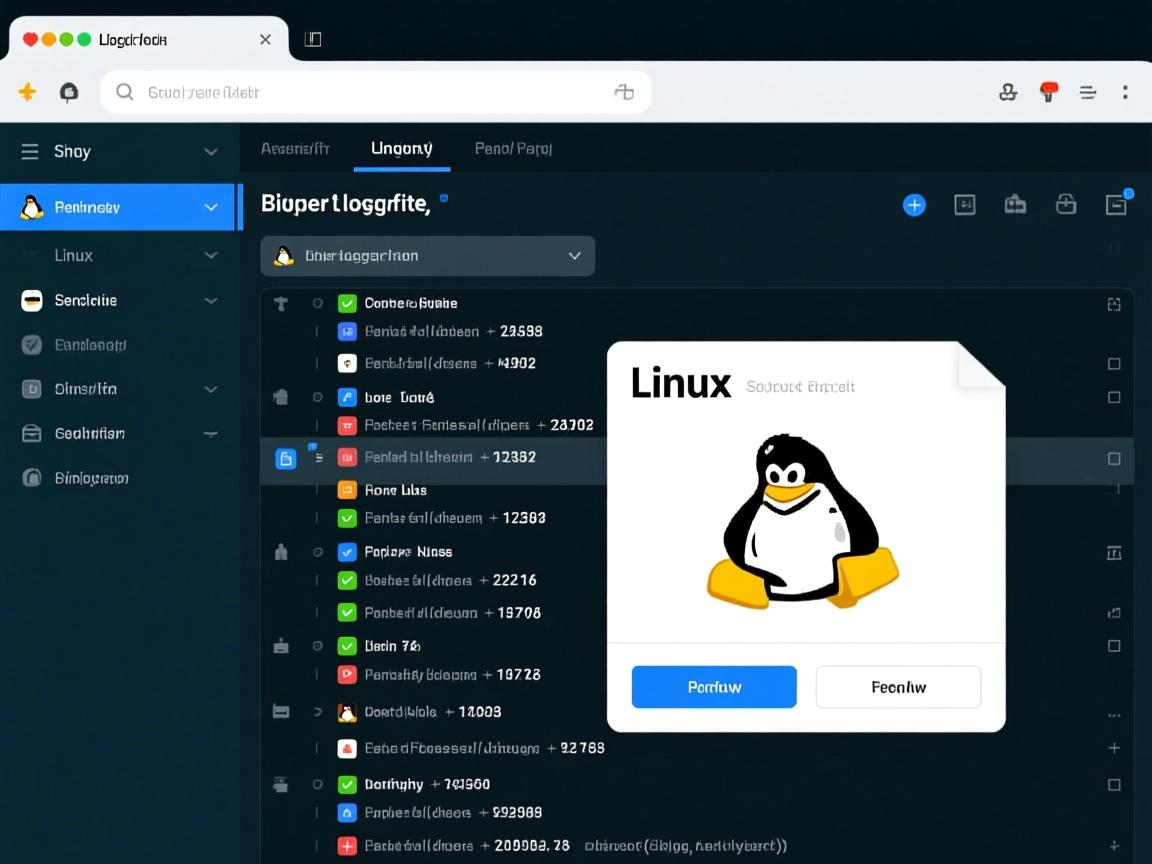Open the three-dot menu at top right
The image size is (1152, 864).
[1125, 91]
